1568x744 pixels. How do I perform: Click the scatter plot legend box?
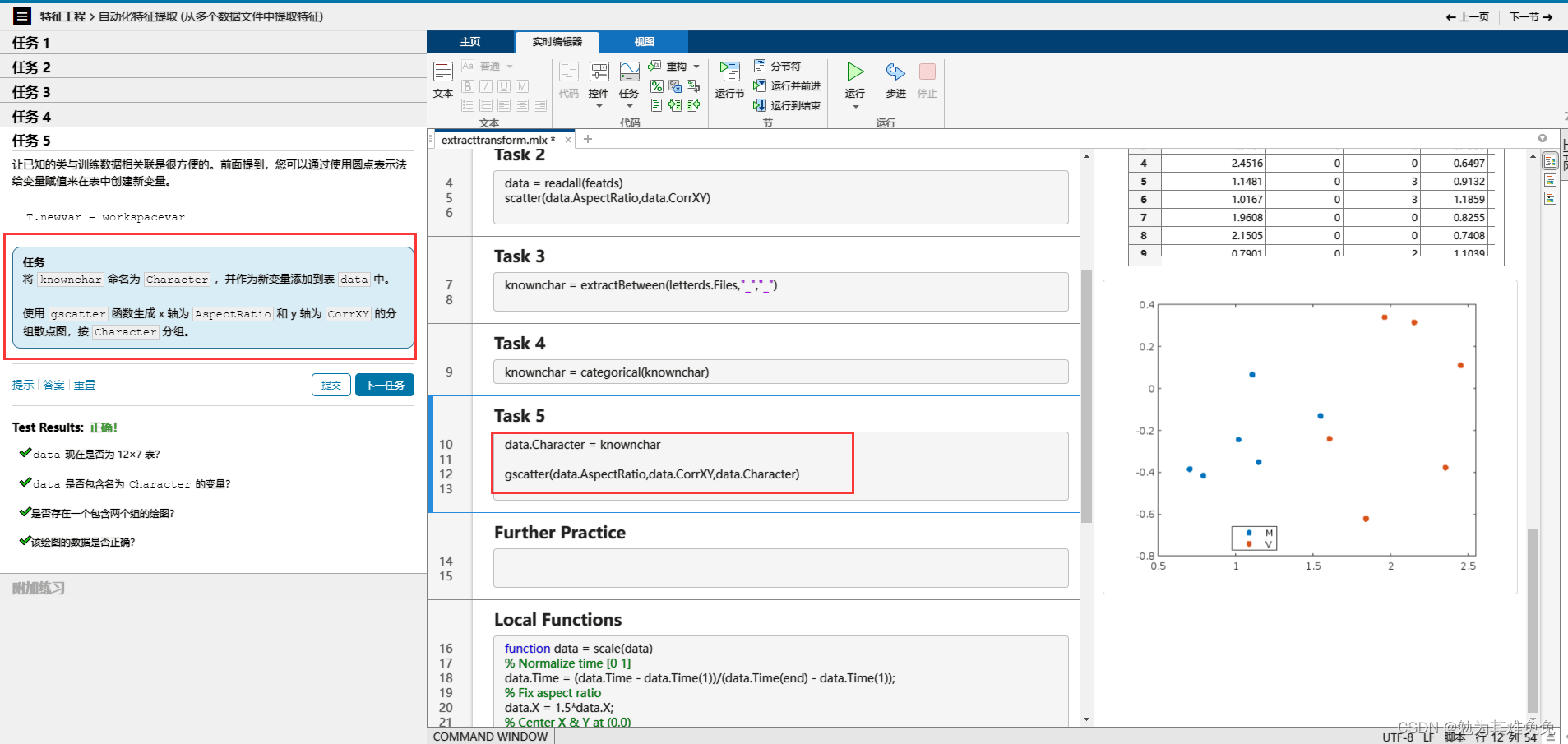pyautogui.click(x=1254, y=538)
